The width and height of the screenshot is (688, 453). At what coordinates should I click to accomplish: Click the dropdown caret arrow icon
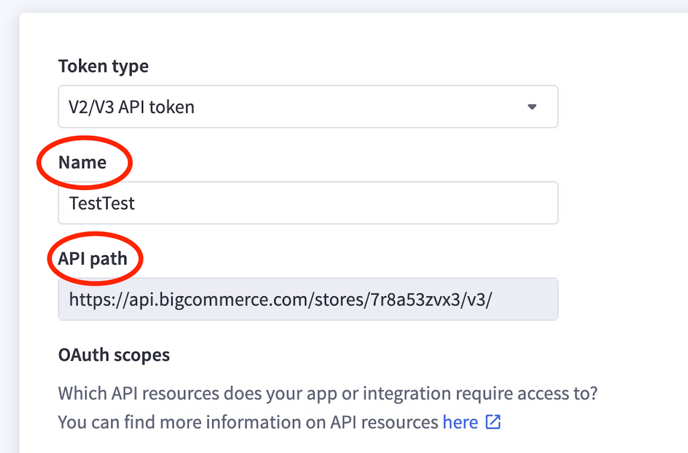532,107
